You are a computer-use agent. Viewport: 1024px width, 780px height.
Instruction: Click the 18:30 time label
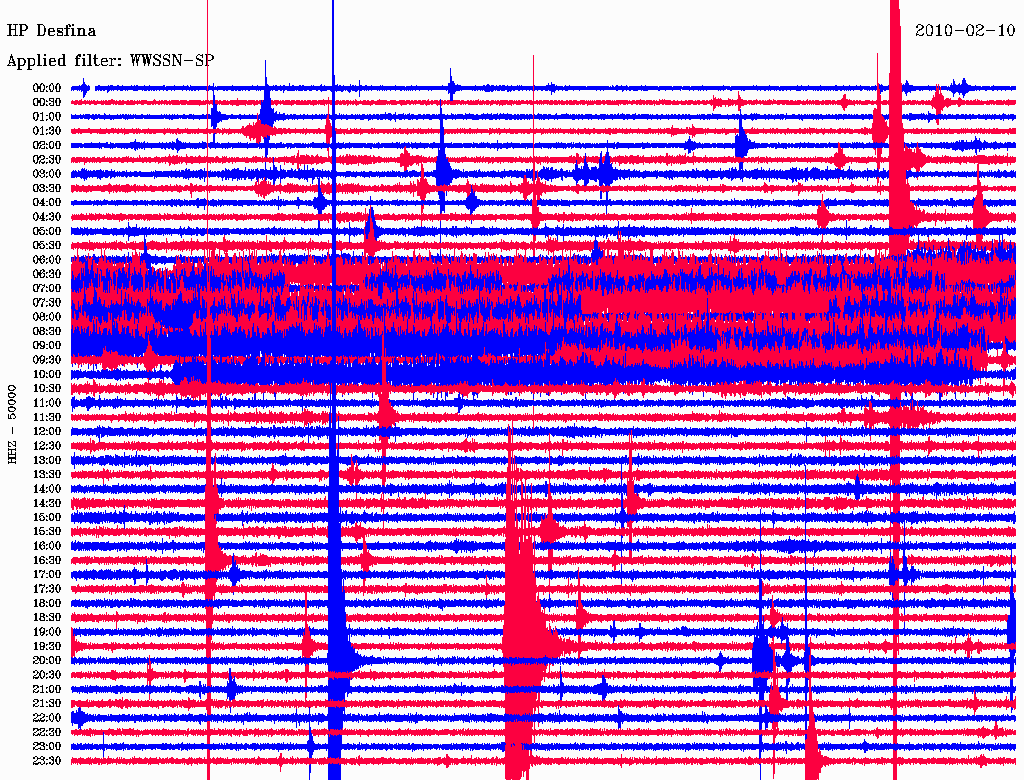tap(47, 618)
